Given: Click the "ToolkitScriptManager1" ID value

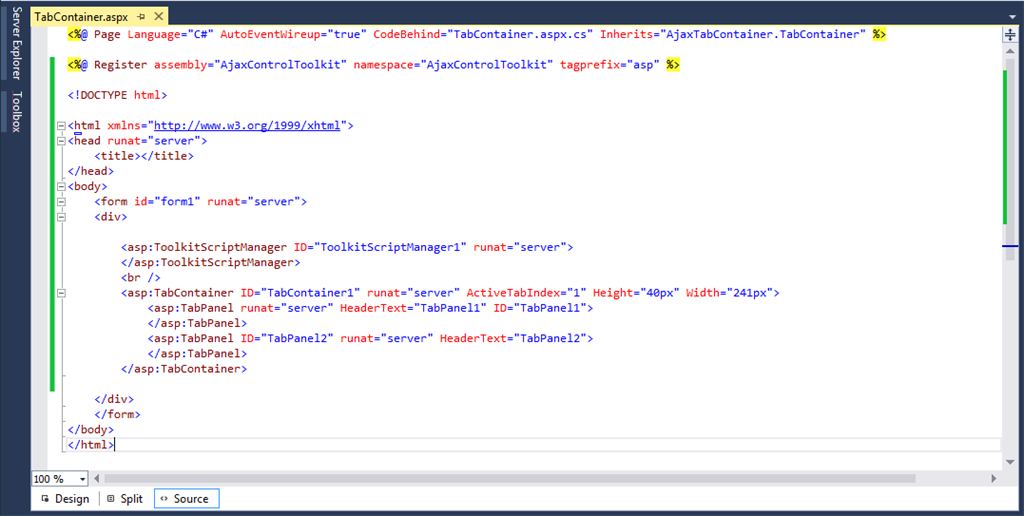Looking at the screenshot, I should [391, 248].
